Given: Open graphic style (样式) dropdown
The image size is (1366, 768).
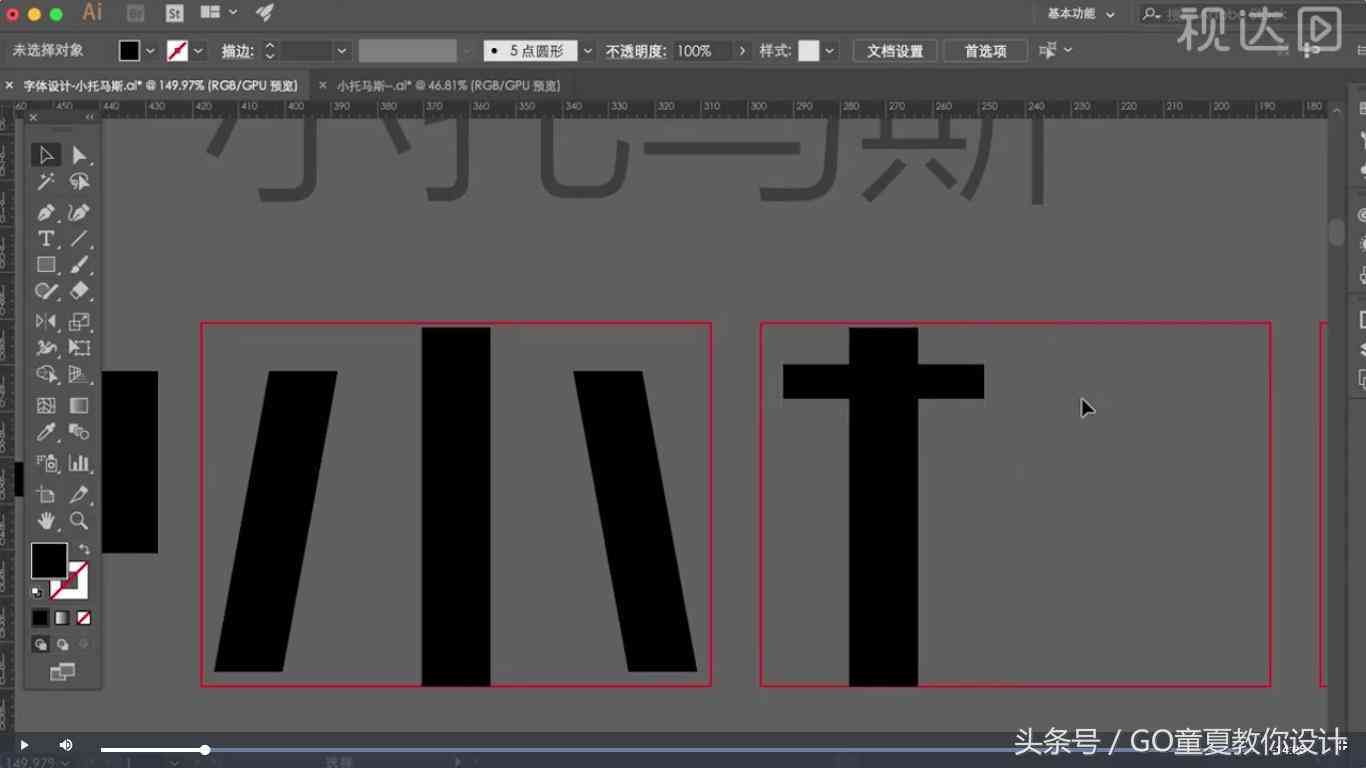Looking at the screenshot, I should 830,51.
